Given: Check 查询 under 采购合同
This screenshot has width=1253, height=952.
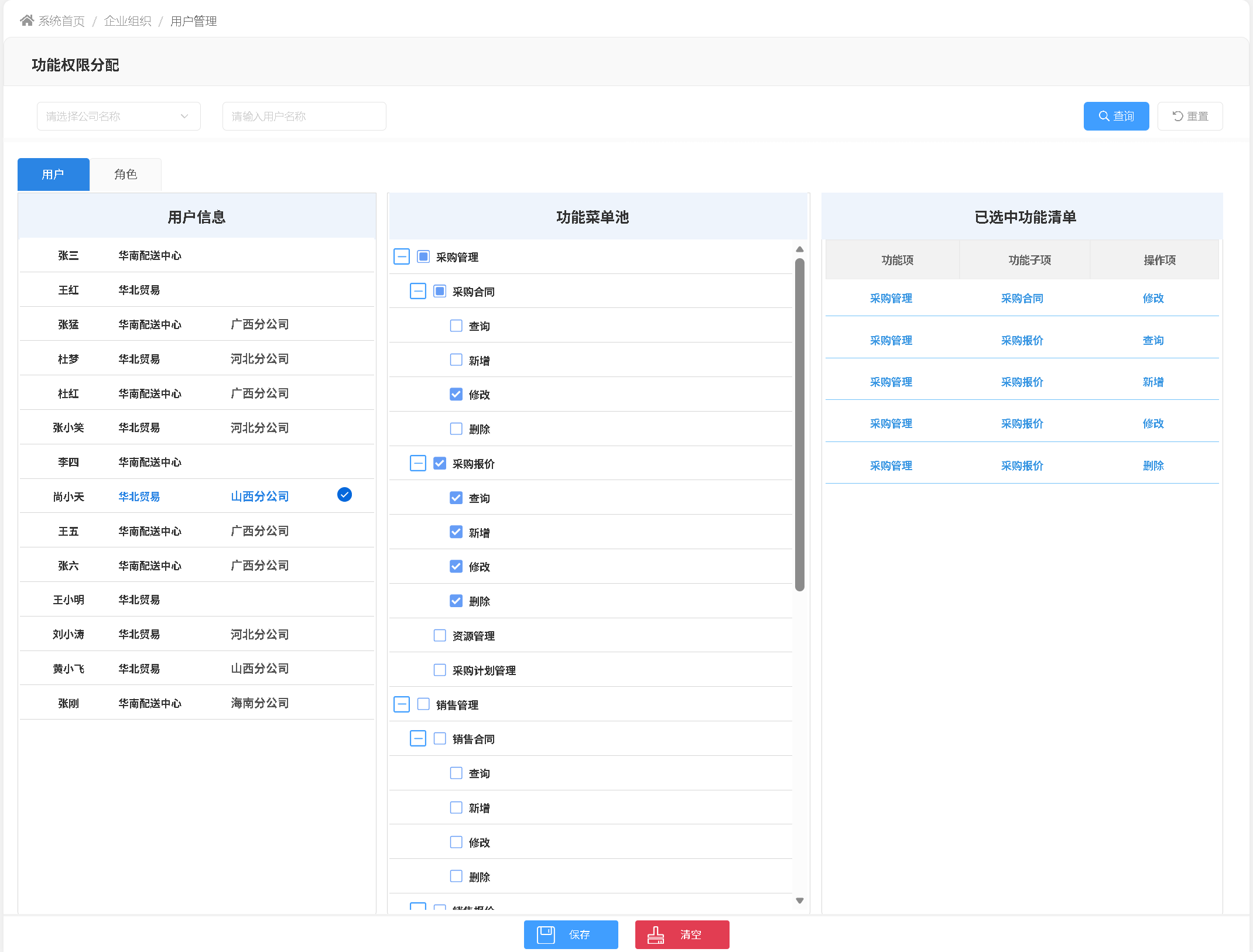Looking at the screenshot, I should pos(456,326).
